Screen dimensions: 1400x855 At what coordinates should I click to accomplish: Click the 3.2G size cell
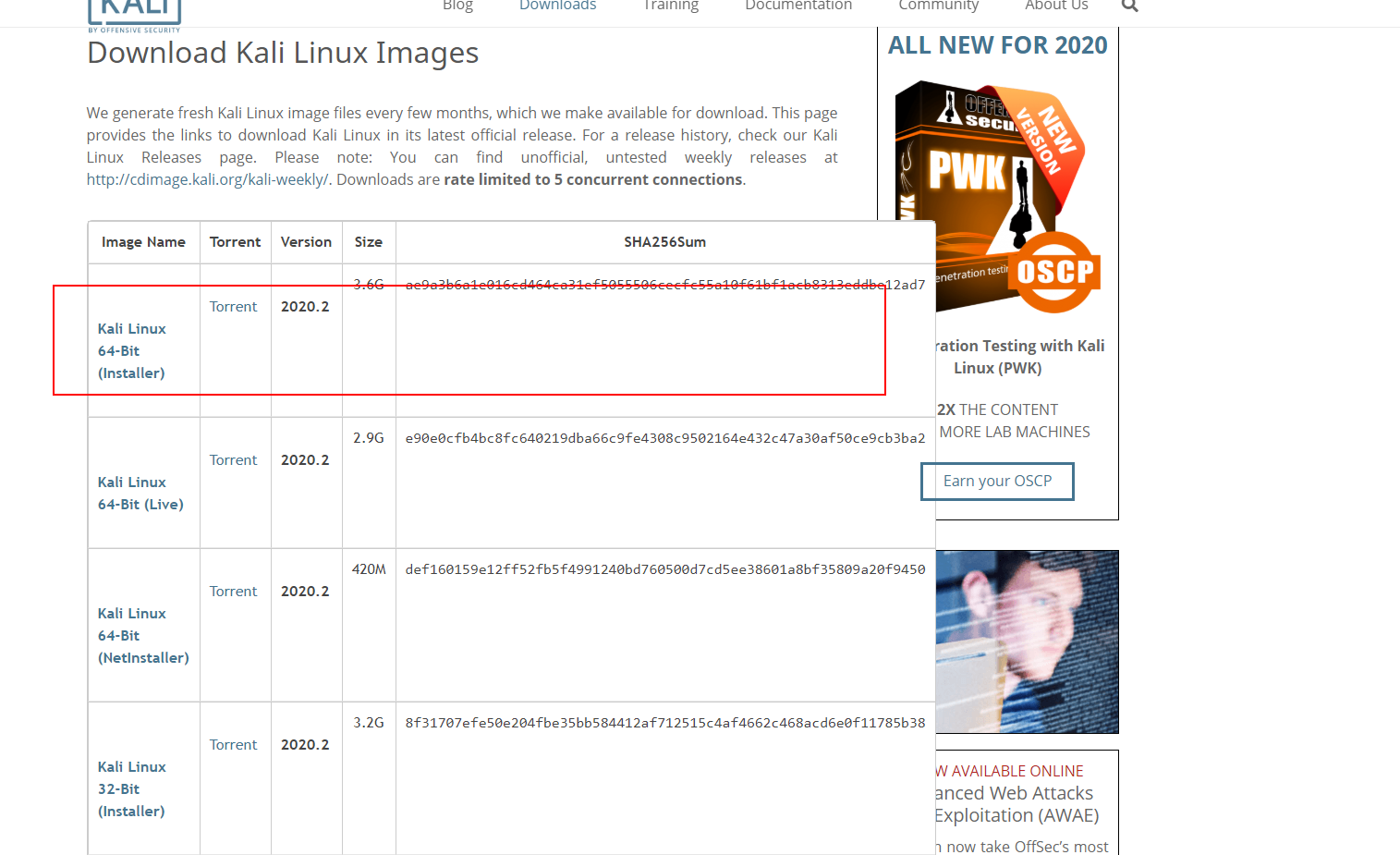tap(369, 723)
